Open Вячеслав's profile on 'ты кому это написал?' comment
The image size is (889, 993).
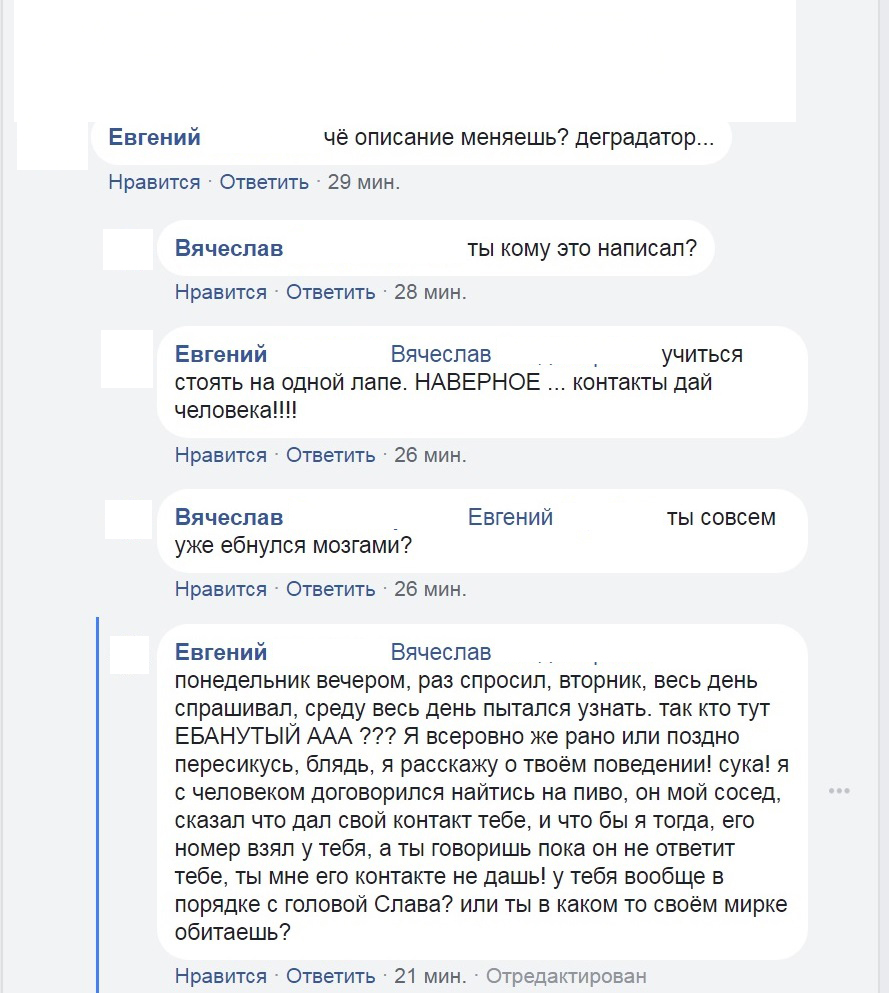point(229,248)
